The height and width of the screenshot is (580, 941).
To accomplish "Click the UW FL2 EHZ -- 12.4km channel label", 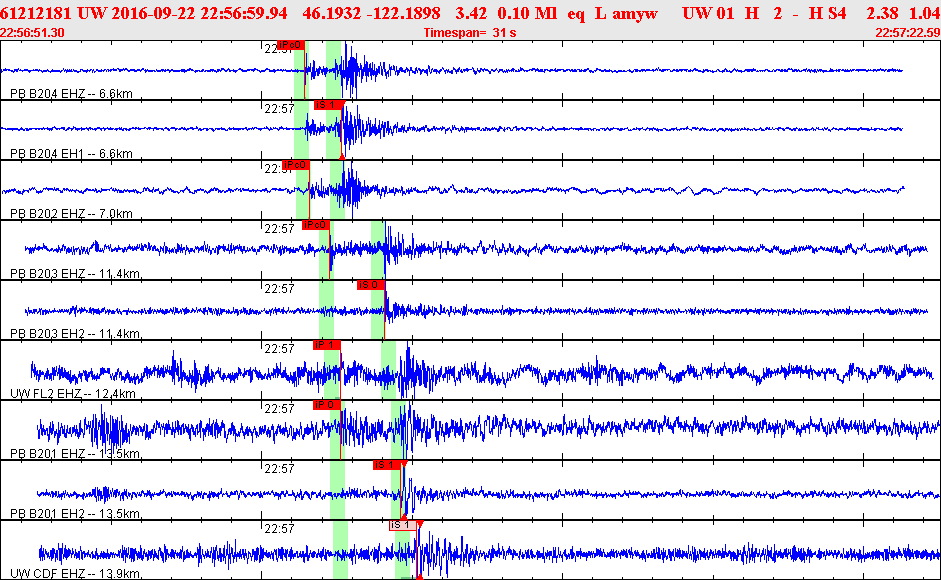I will 73,394.
